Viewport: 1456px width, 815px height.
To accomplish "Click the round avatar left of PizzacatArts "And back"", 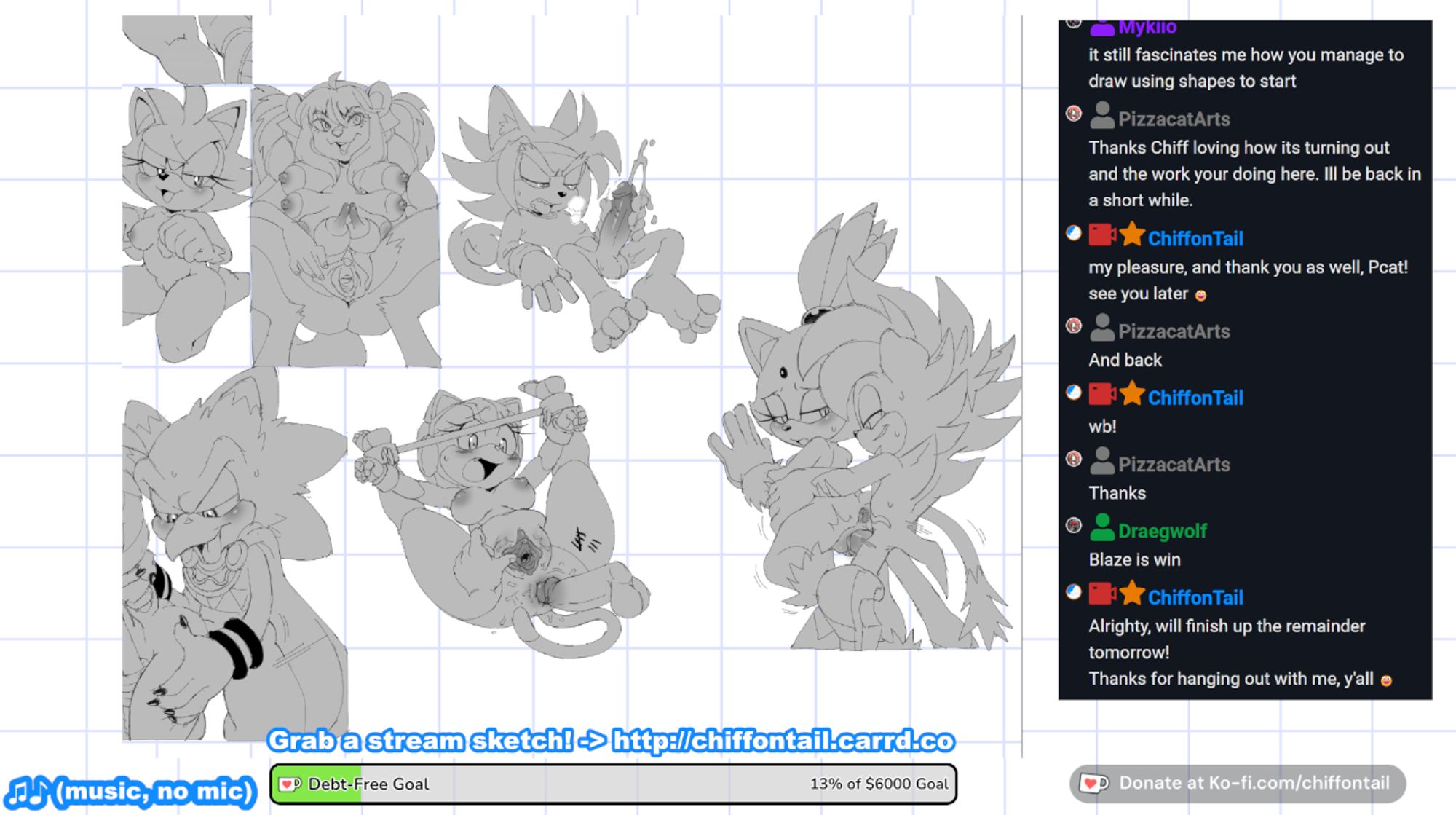I will 1073,326.
